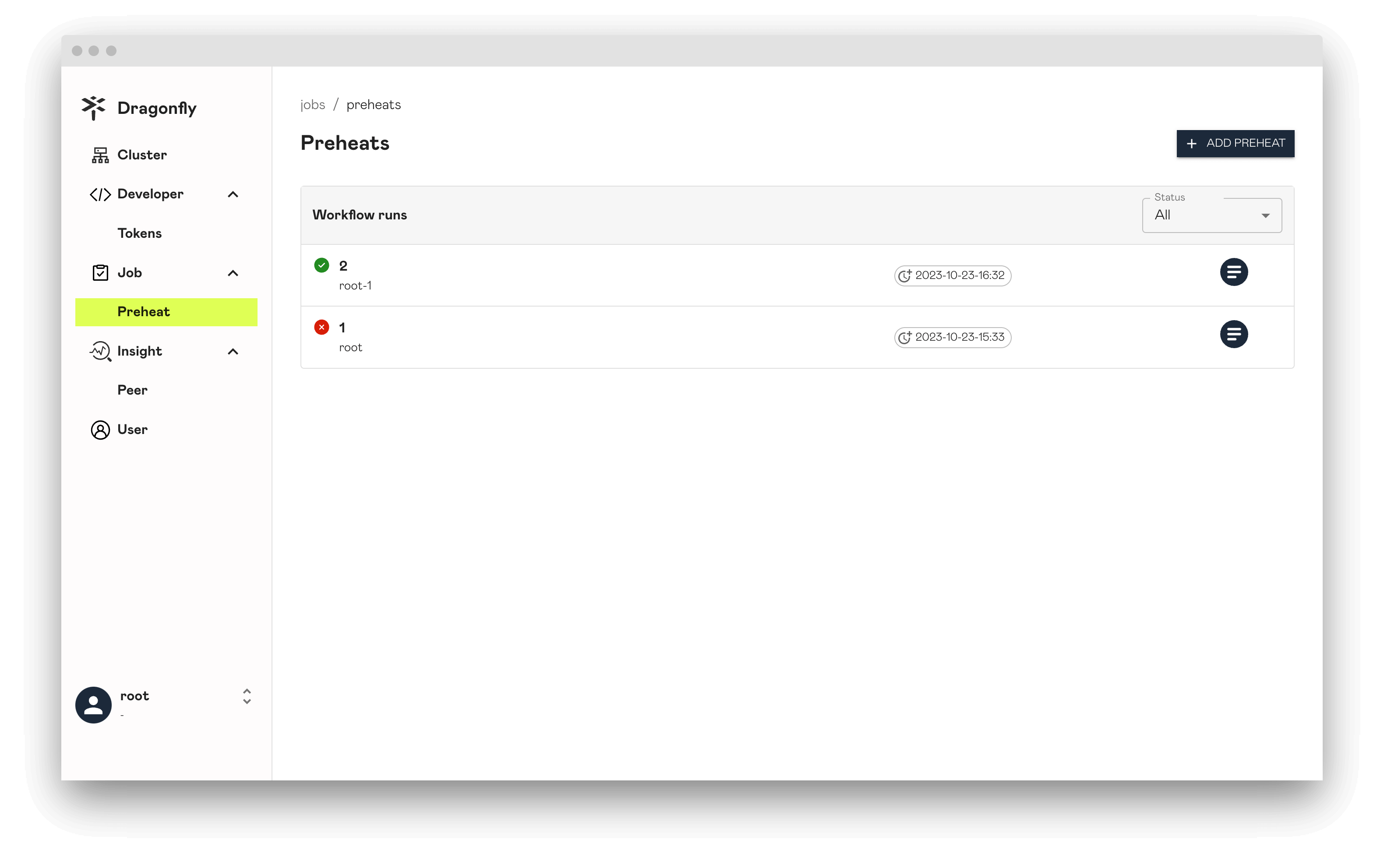Viewport: 1384px width, 868px height.
Task: Select Tokens in the sidebar
Action: pos(139,234)
